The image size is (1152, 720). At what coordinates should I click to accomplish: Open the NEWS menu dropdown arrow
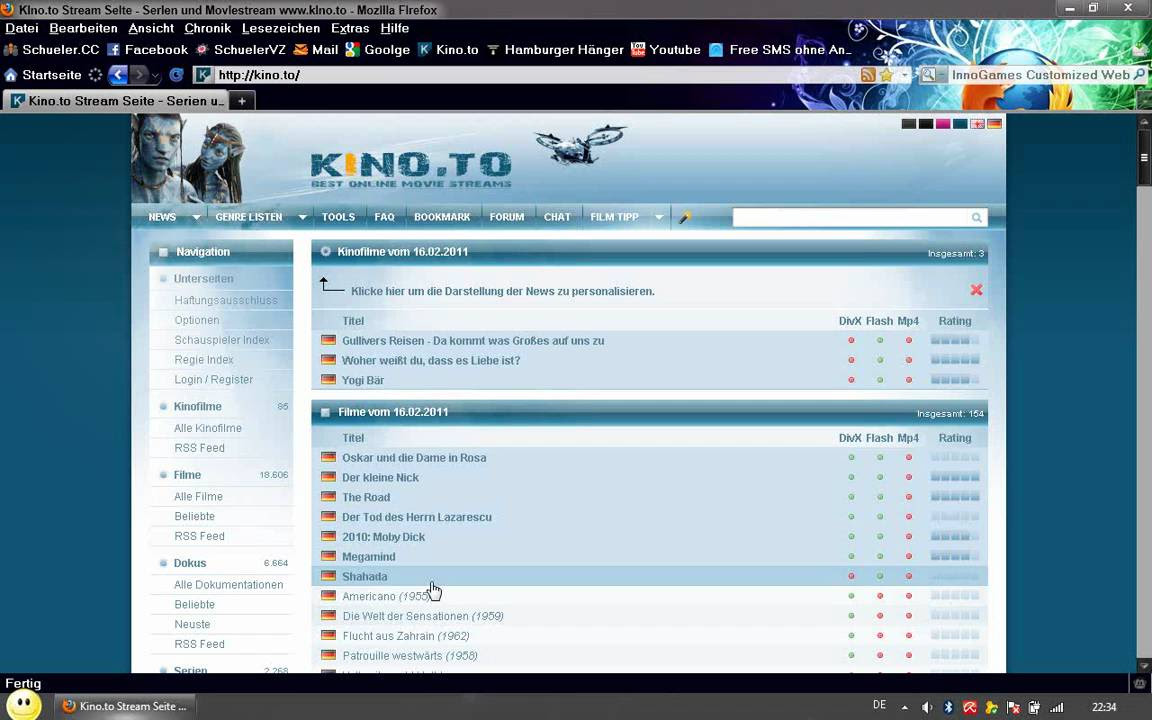[196, 217]
